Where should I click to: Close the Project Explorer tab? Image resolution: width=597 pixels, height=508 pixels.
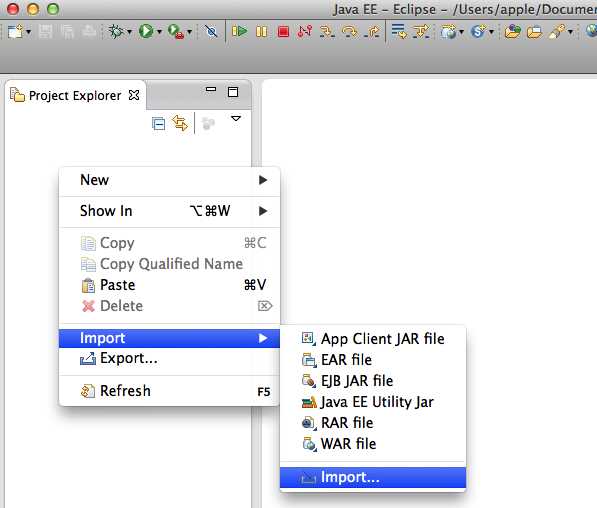tap(134, 95)
